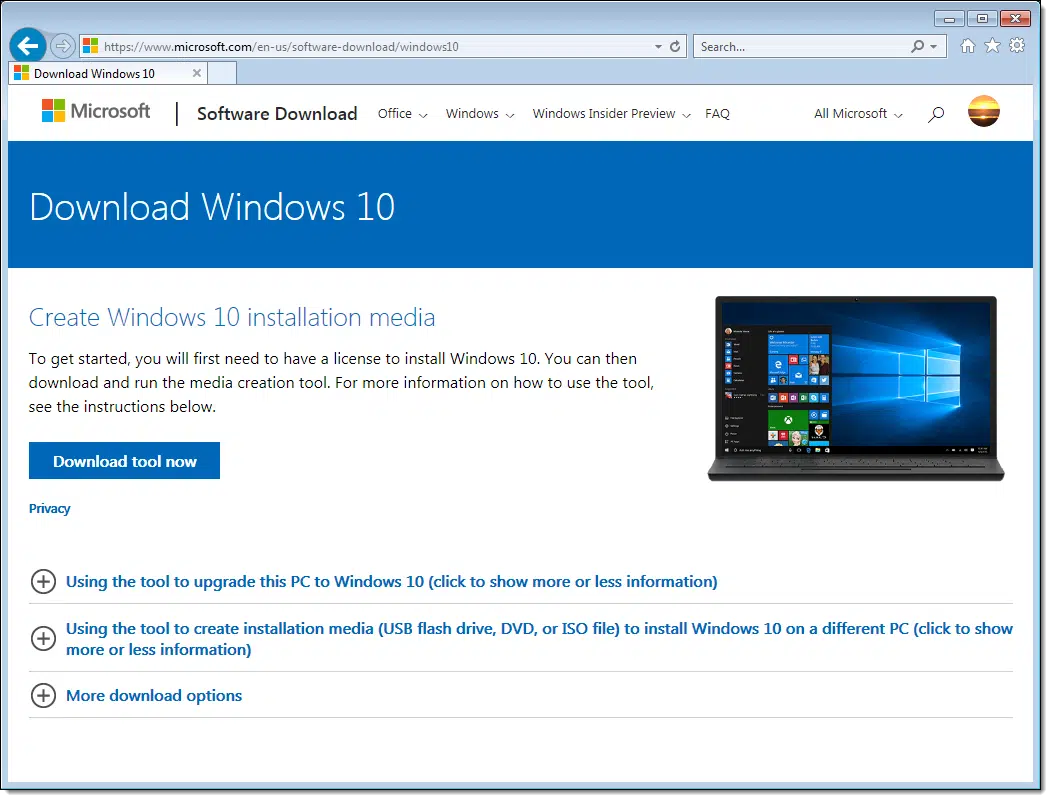This screenshot has width=1051, height=800.
Task: Refresh the page with the reload icon
Action: [x=675, y=46]
